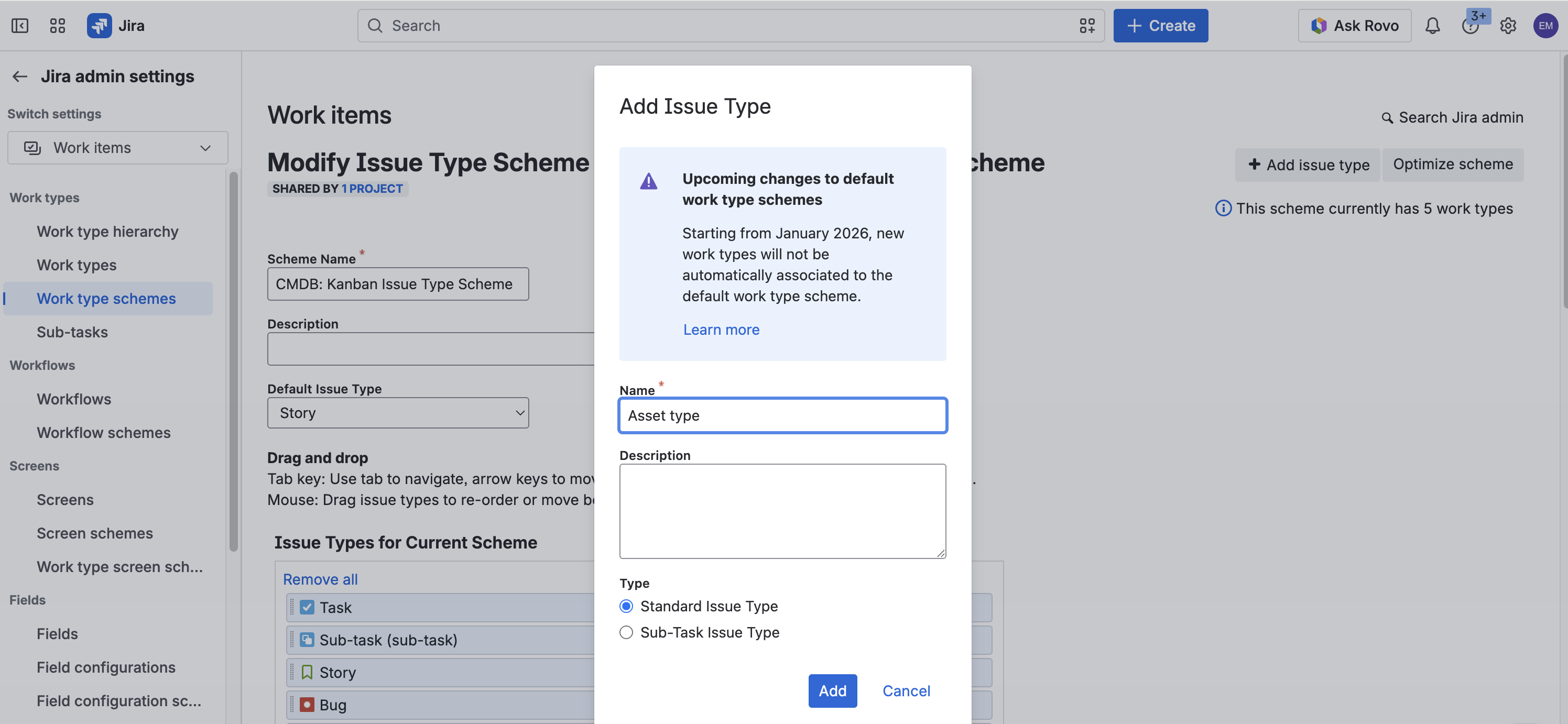The image size is (1568, 724).
Task: Click the scheme Description field behind dialog
Action: point(430,349)
